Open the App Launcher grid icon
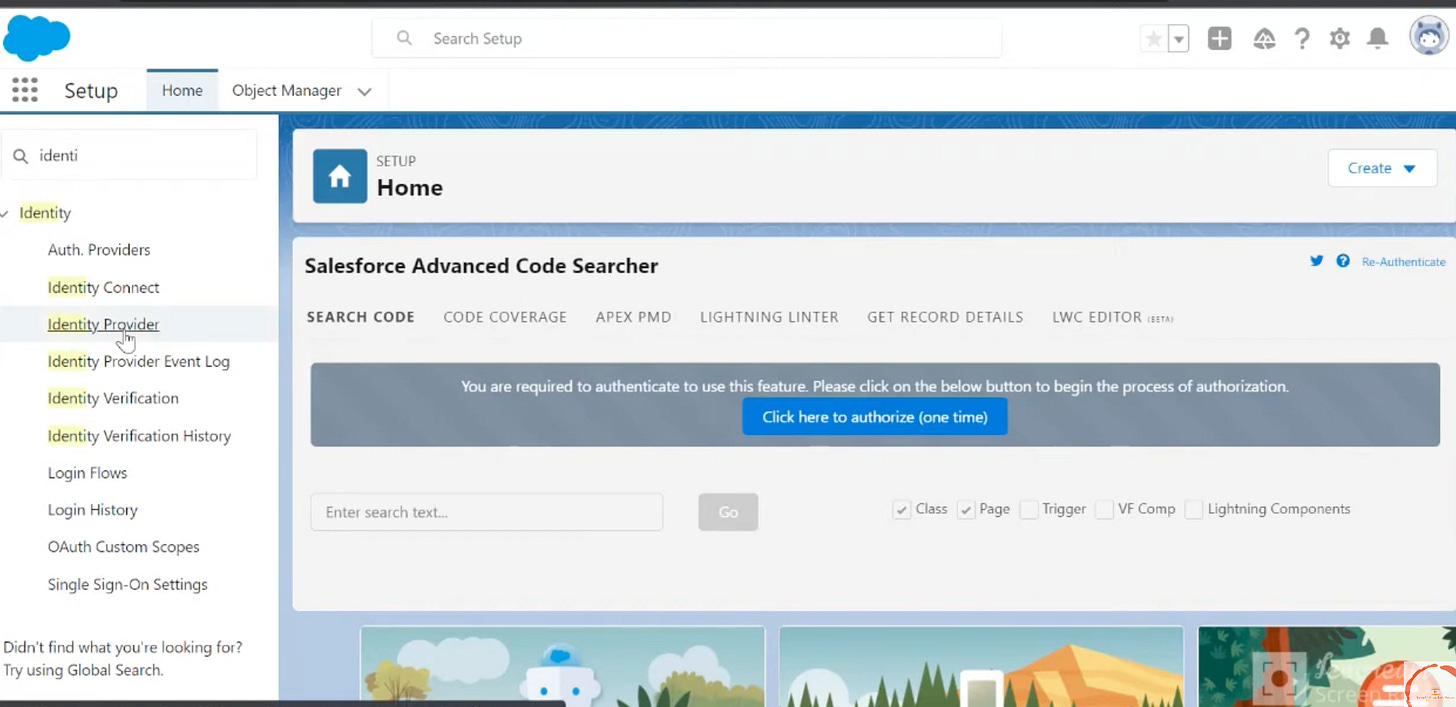 tap(25, 90)
